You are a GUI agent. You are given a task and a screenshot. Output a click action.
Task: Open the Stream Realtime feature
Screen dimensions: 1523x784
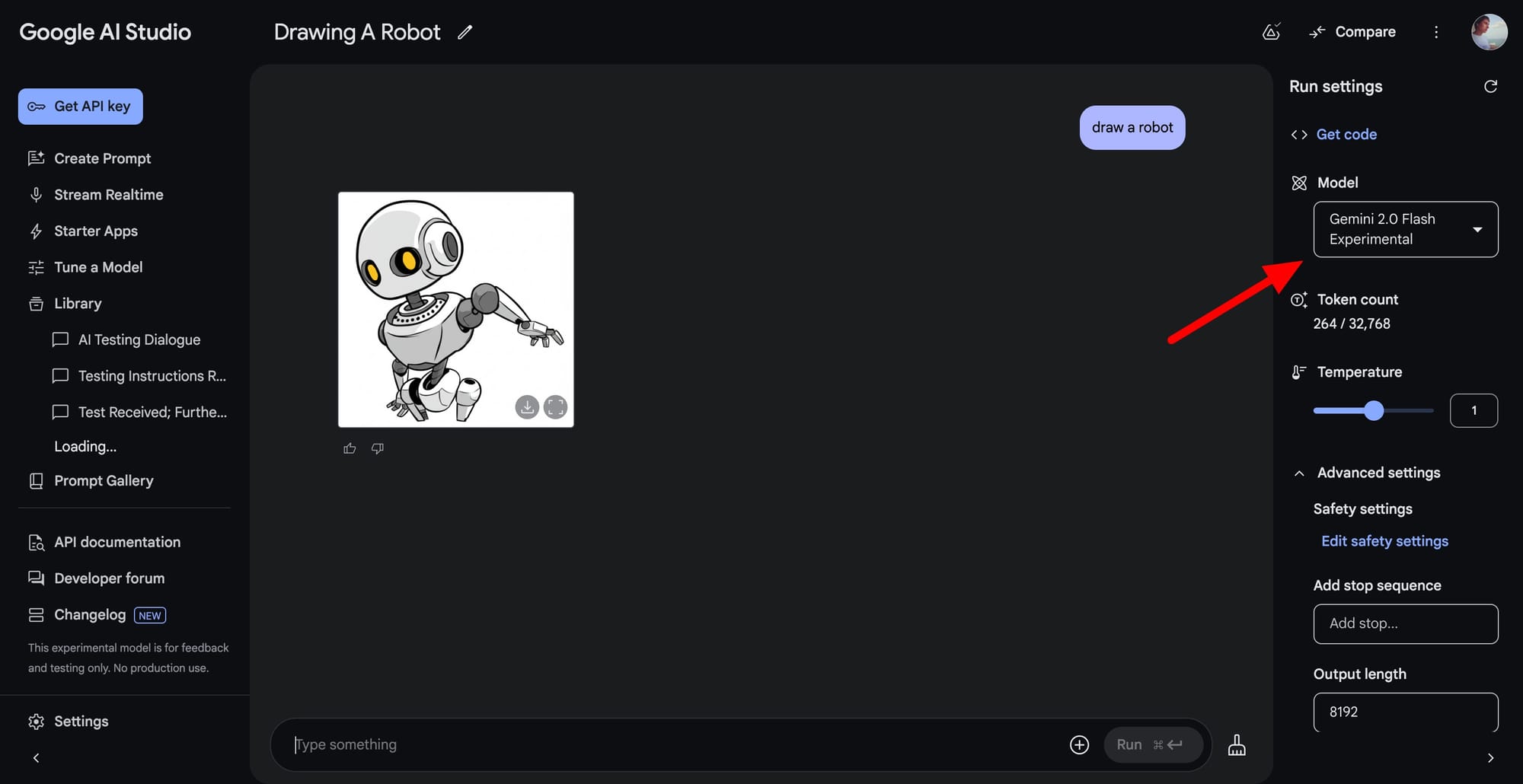tap(108, 194)
